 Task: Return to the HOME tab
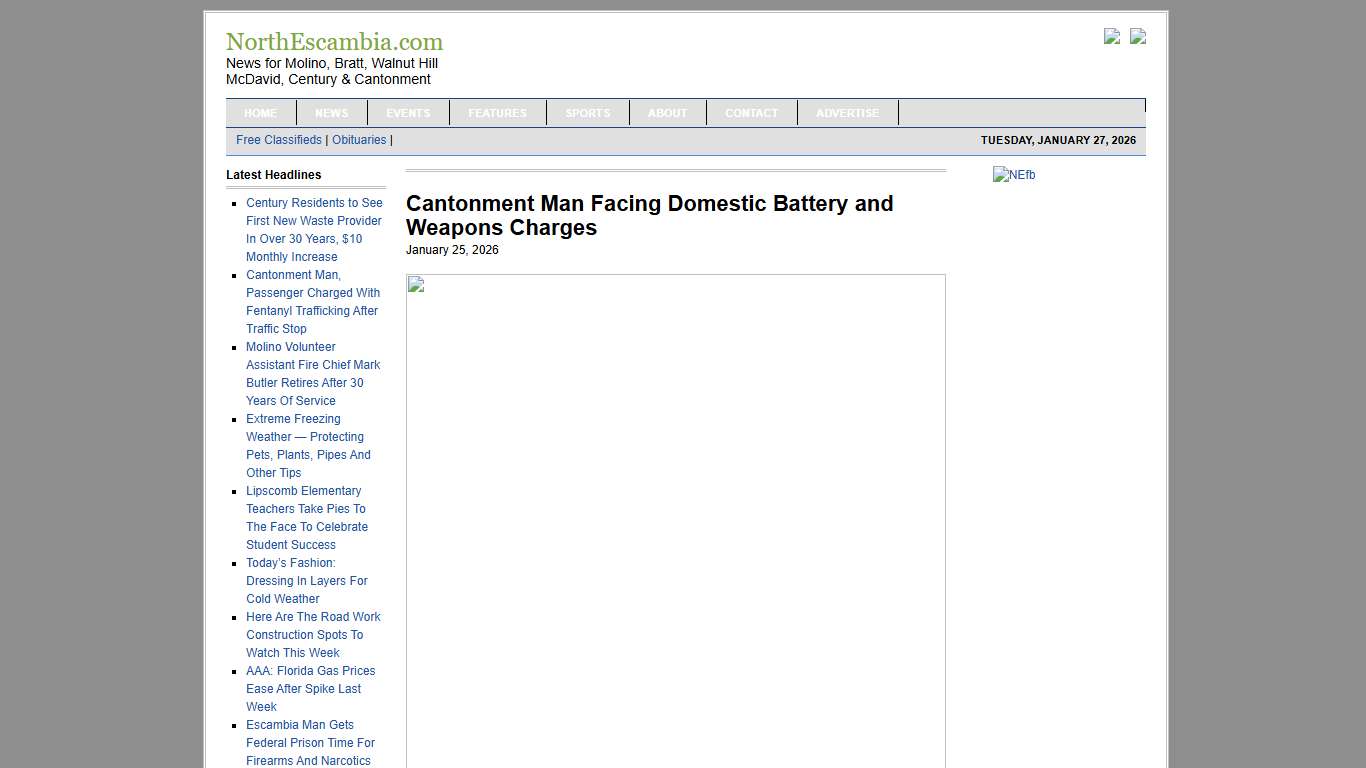tap(260, 112)
